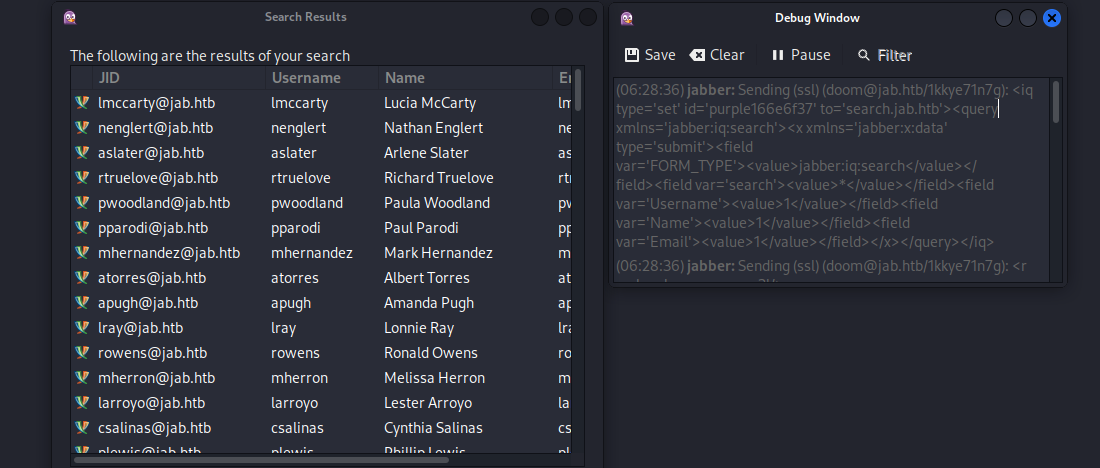This screenshot has width=1100, height=468.
Task: Sort results by the Username column header
Action: coord(322,78)
